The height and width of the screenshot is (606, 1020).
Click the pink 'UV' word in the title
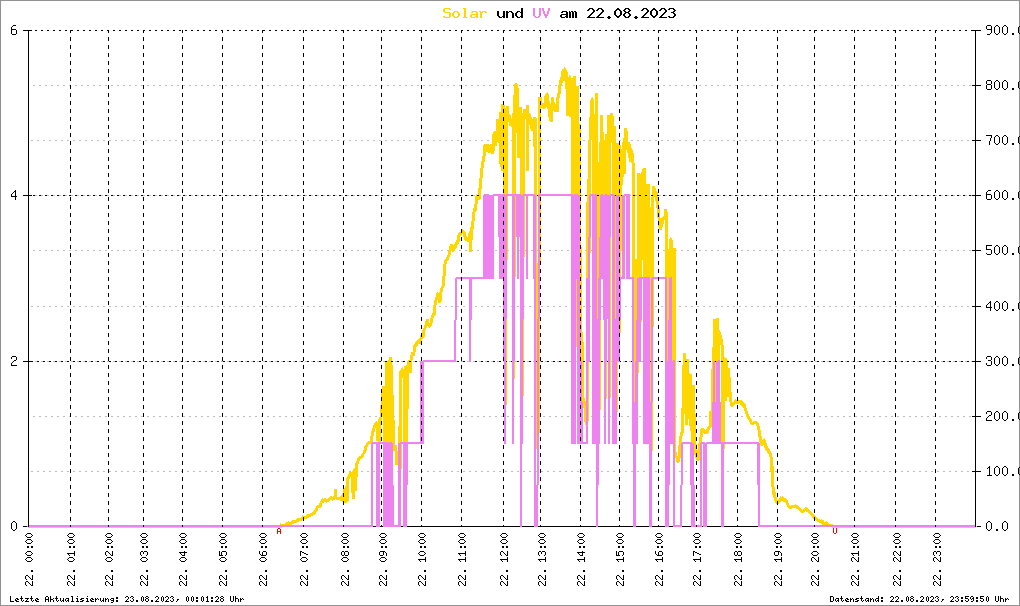point(540,13)
